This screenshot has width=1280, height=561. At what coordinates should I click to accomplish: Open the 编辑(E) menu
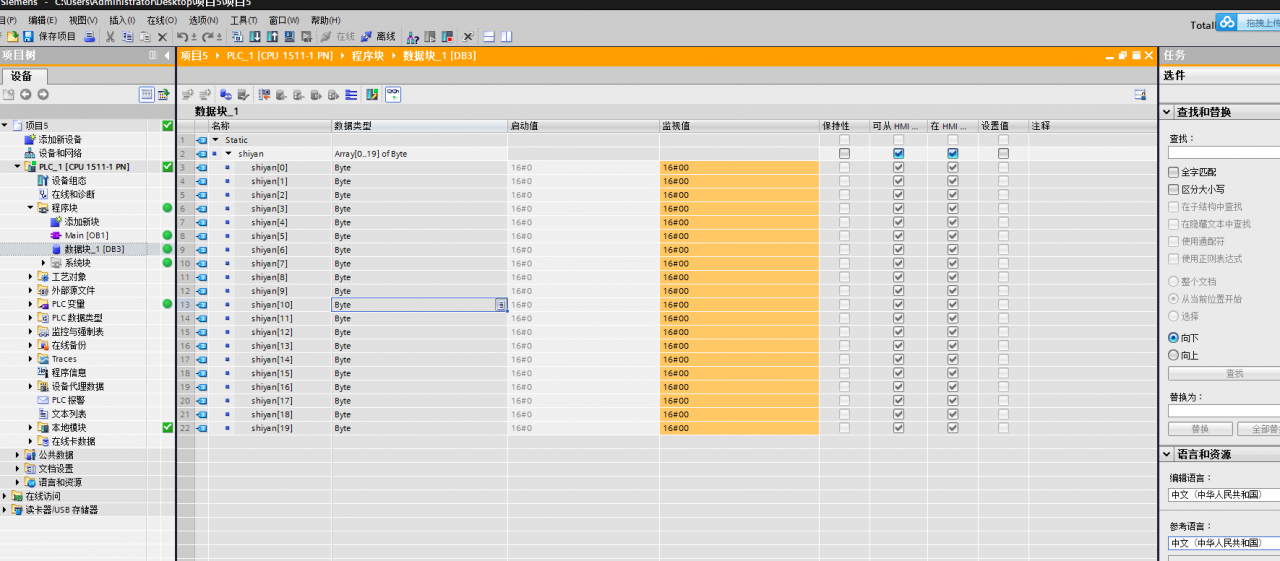point(43,20)
